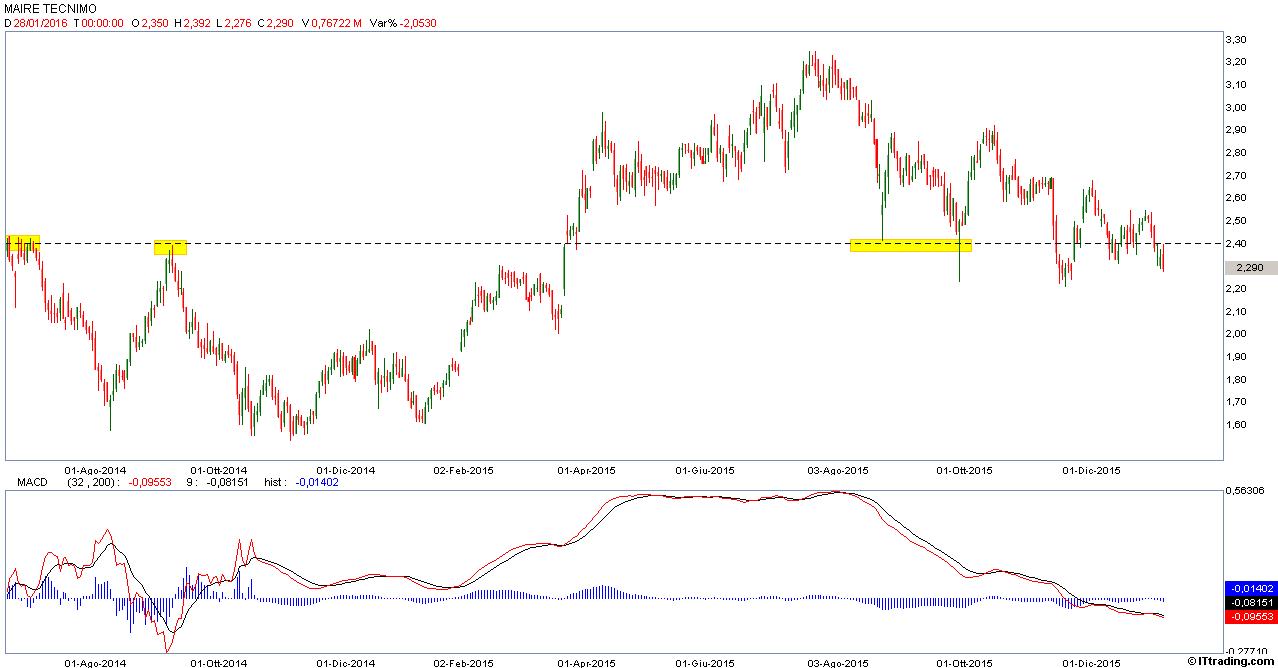Click the red -0,09553 MACD value box
Screen dimensions: 1278x668
[x=1250, y=617]
